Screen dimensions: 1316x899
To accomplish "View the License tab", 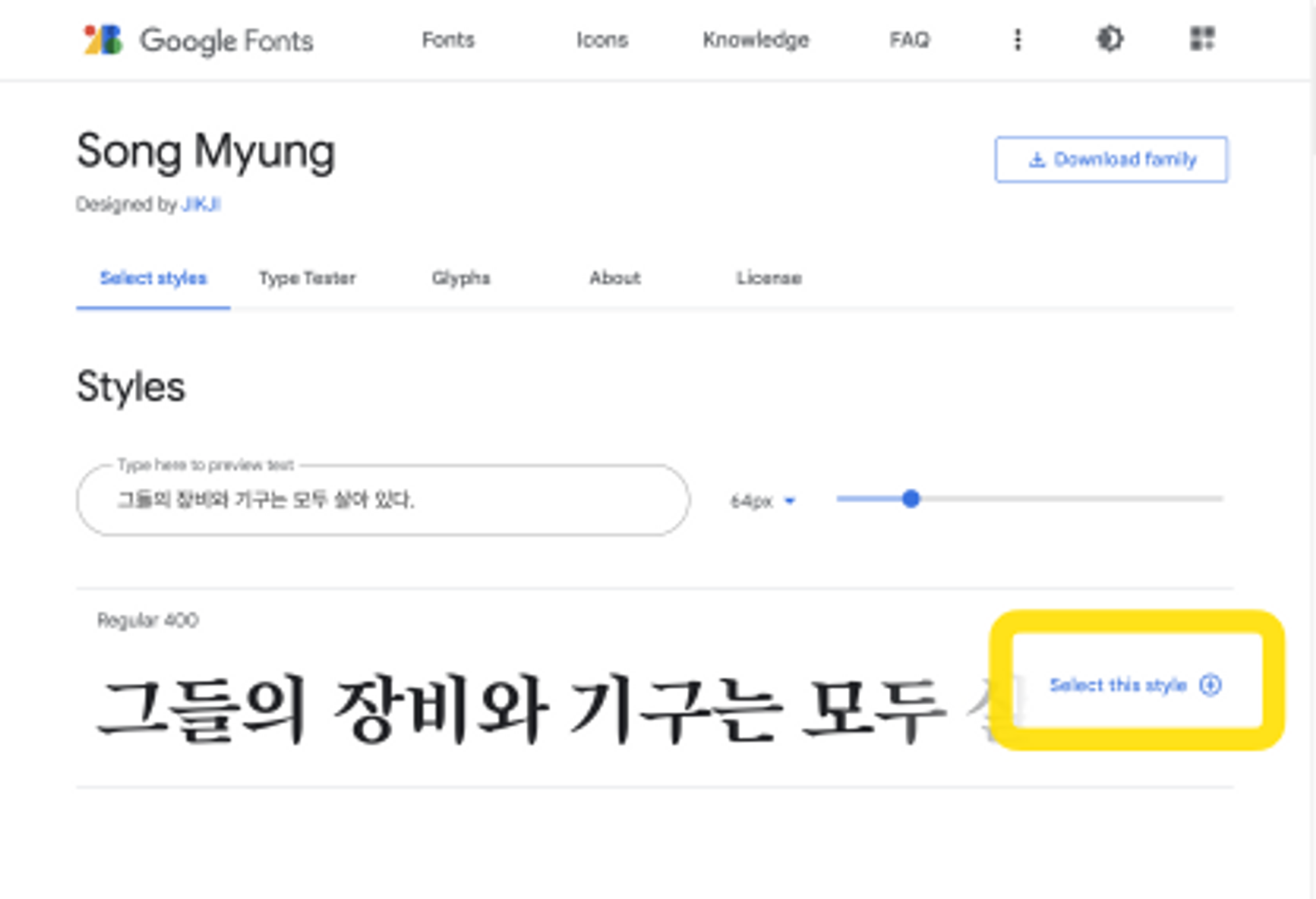I will coord(769,278).
